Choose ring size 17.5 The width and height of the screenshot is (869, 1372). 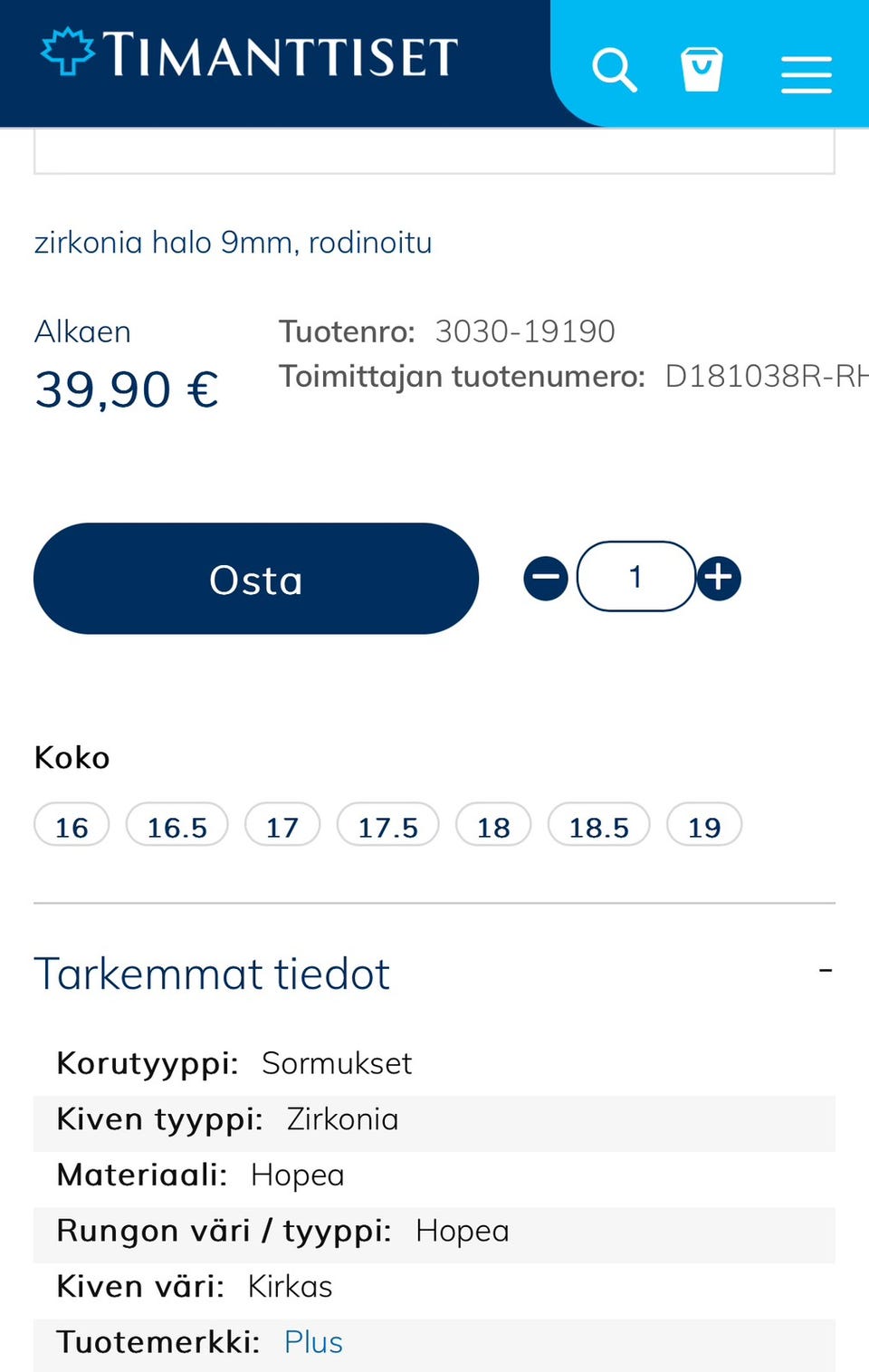(x=387, y=826)
